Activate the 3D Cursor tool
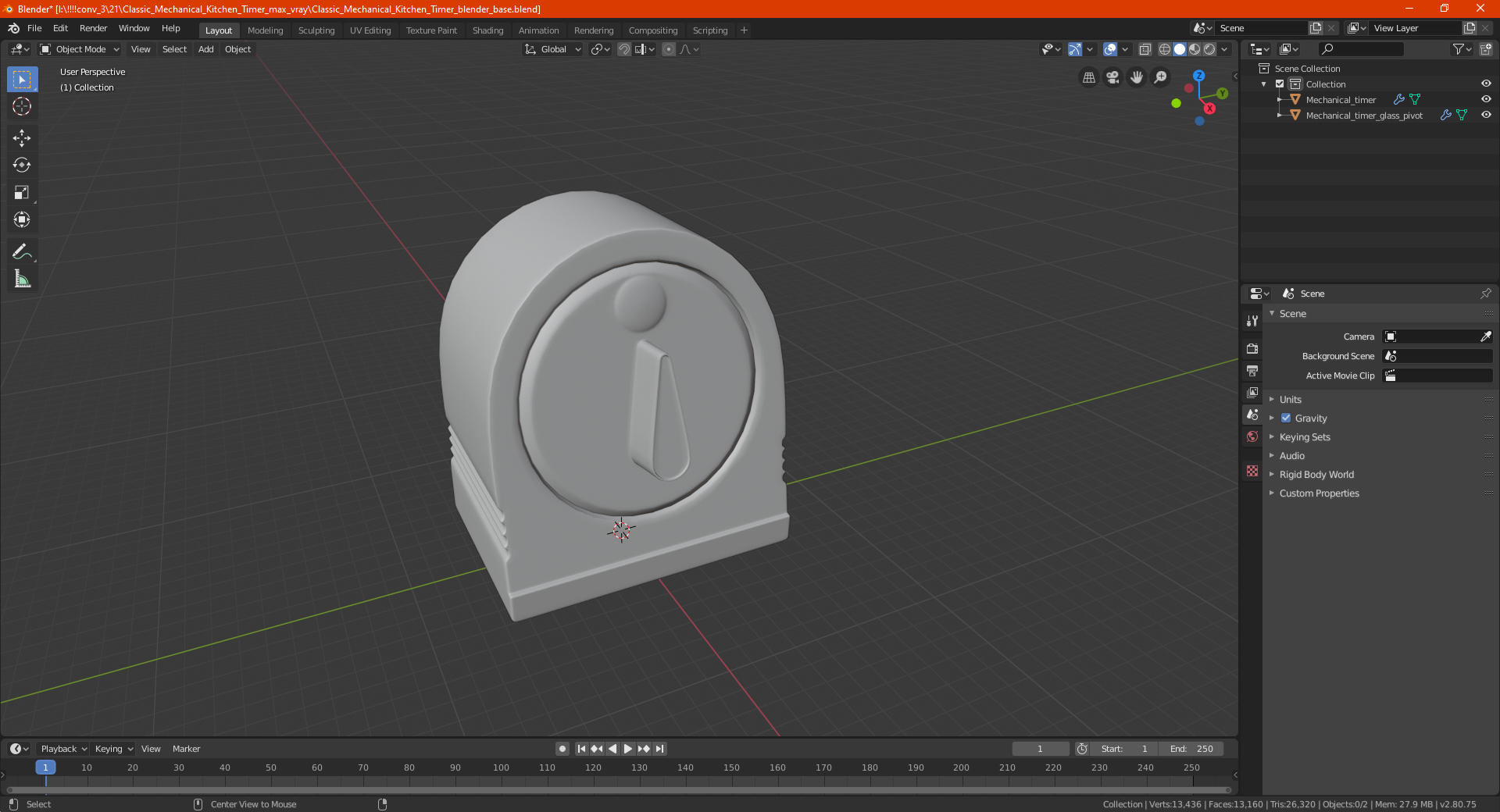1500x812 pixels. [22, 106]
